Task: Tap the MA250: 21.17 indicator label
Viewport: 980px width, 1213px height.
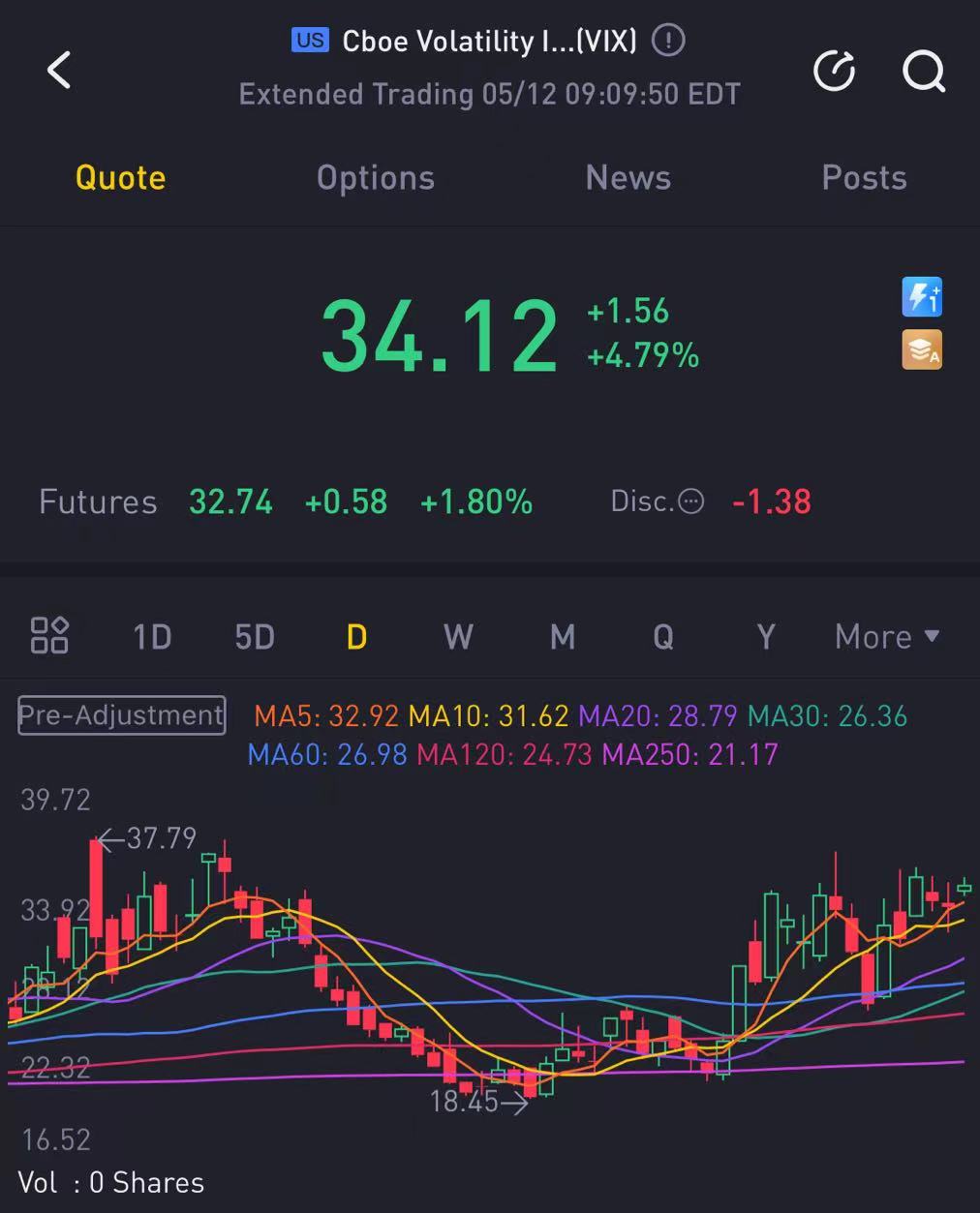Action: click(690, 754)
